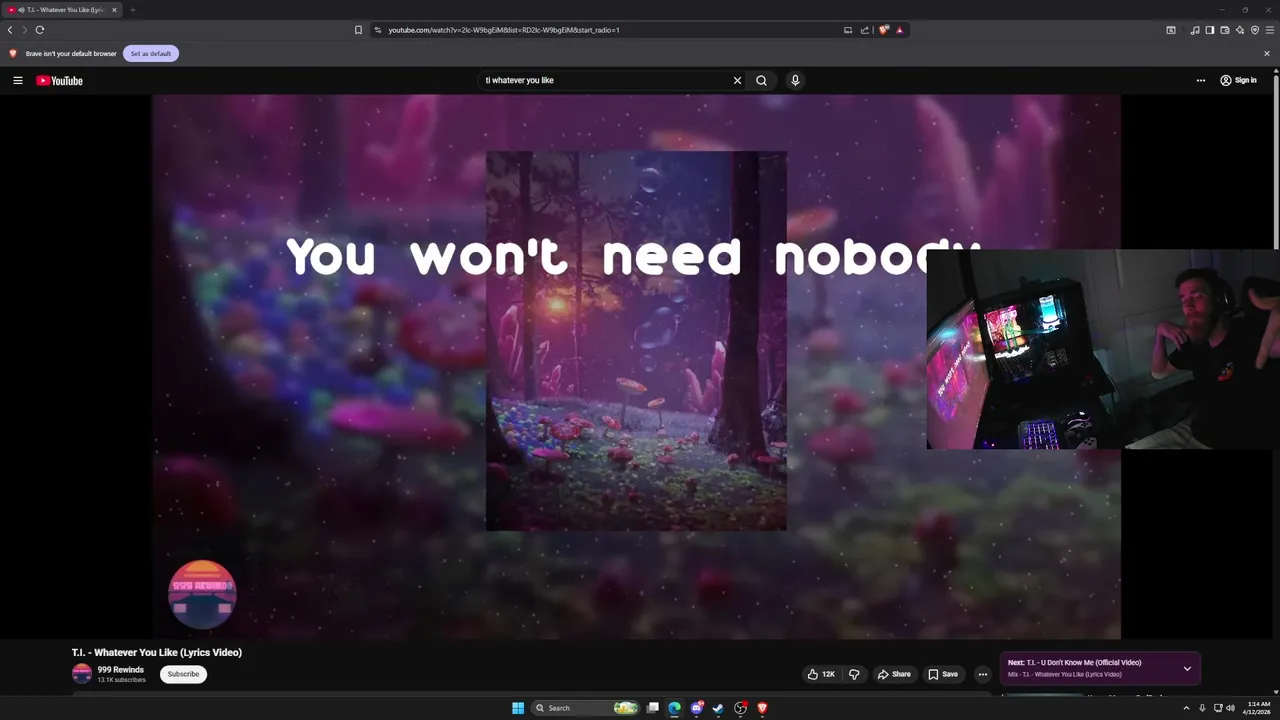This screenshot has height=720, width=1280.
Task: Open Brave Leo AI sparkle icon
Action: 1240,30
